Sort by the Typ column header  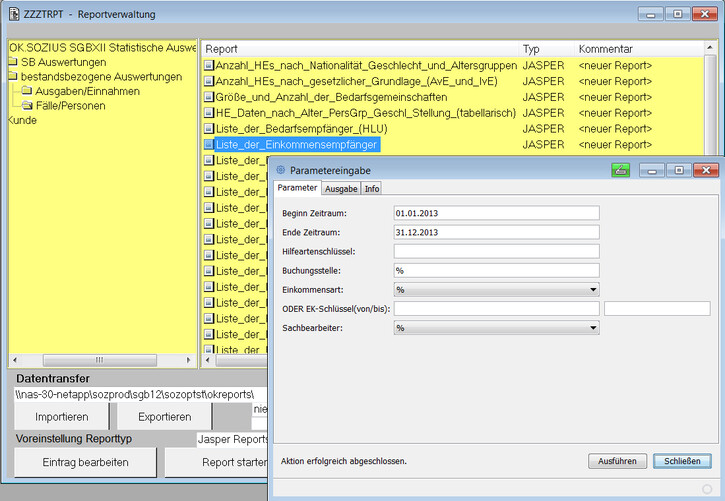point(531,48)
